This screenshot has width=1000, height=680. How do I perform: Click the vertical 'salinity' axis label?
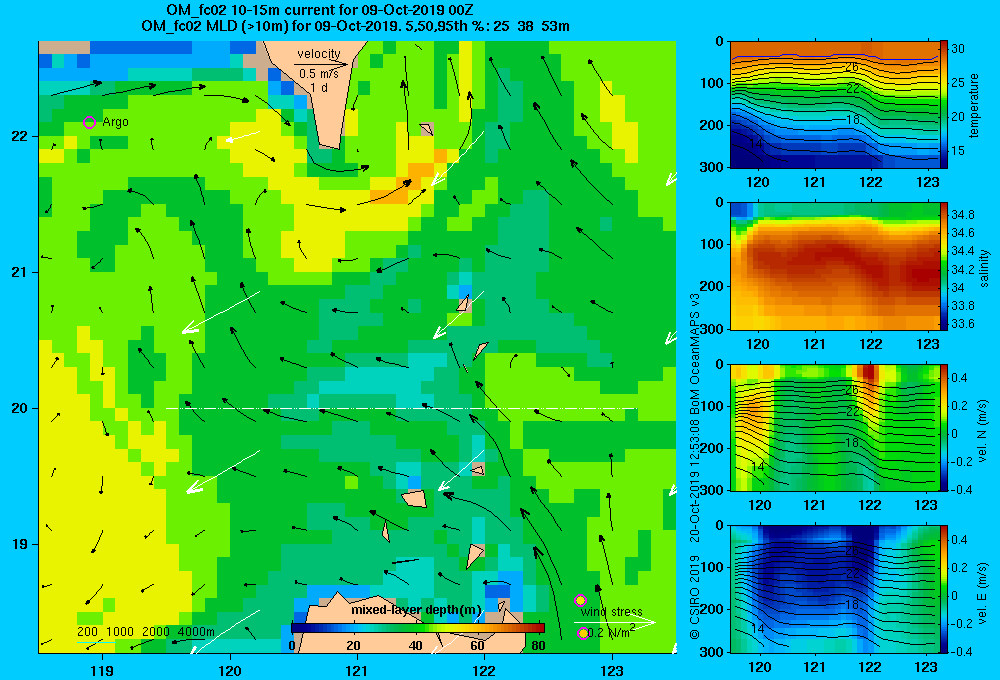click(984, 268)
